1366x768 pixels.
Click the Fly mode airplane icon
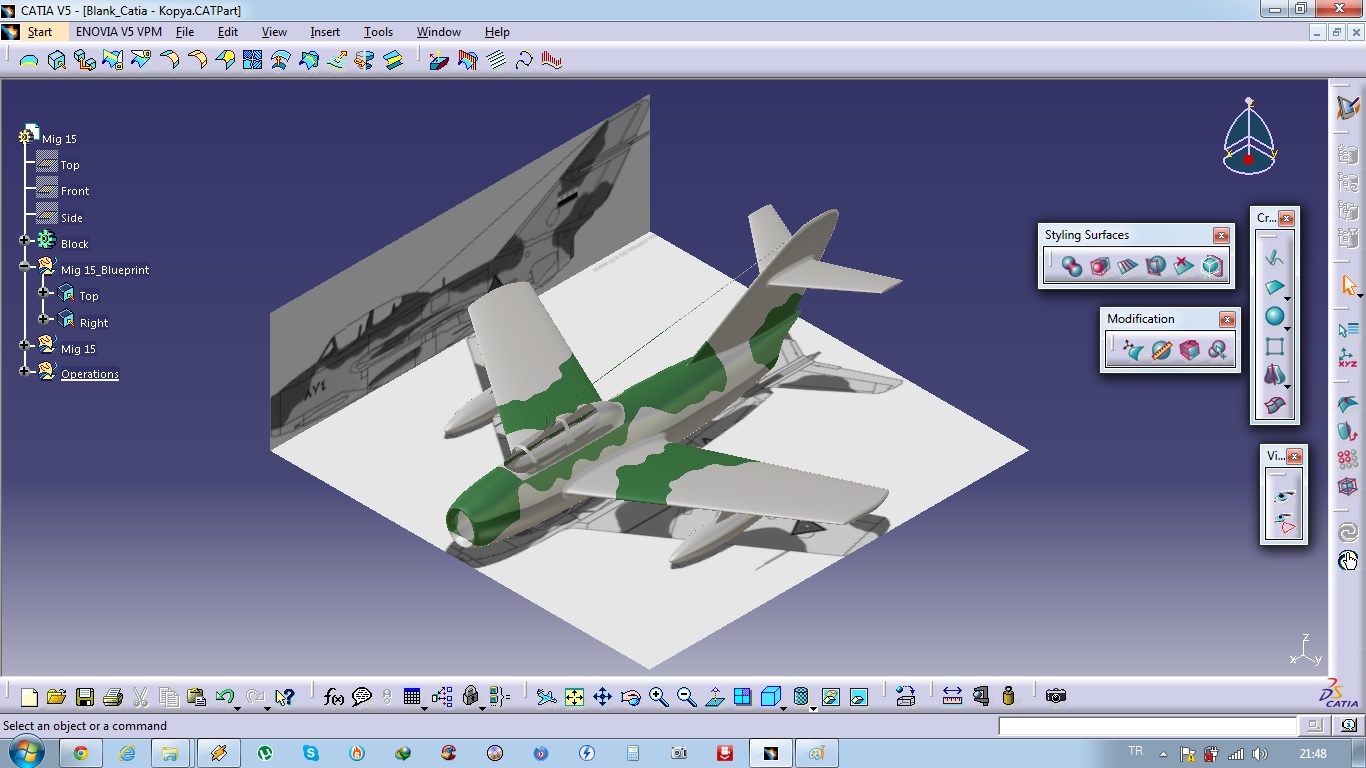[x=546, y=697]
